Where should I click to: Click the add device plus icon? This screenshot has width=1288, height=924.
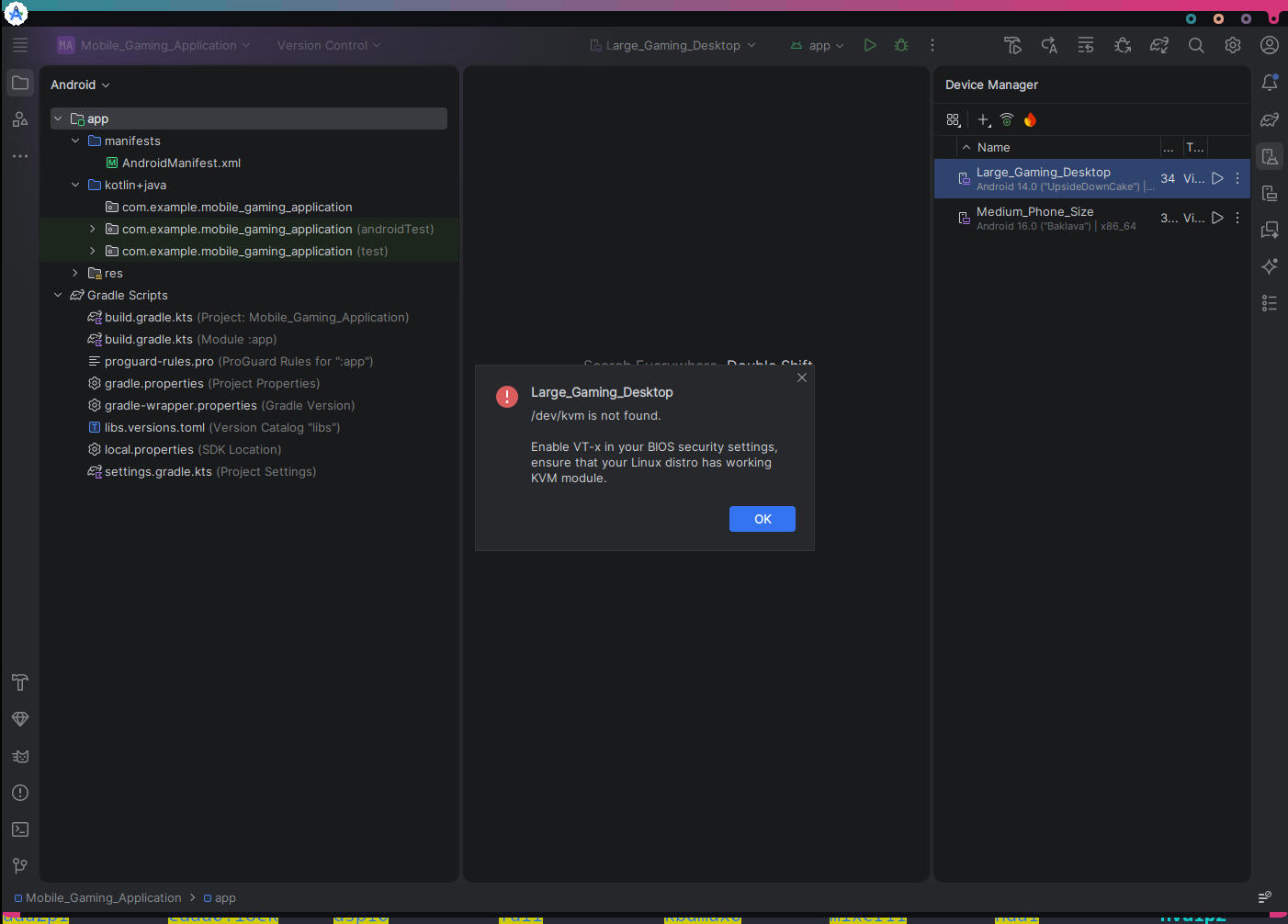983,120
